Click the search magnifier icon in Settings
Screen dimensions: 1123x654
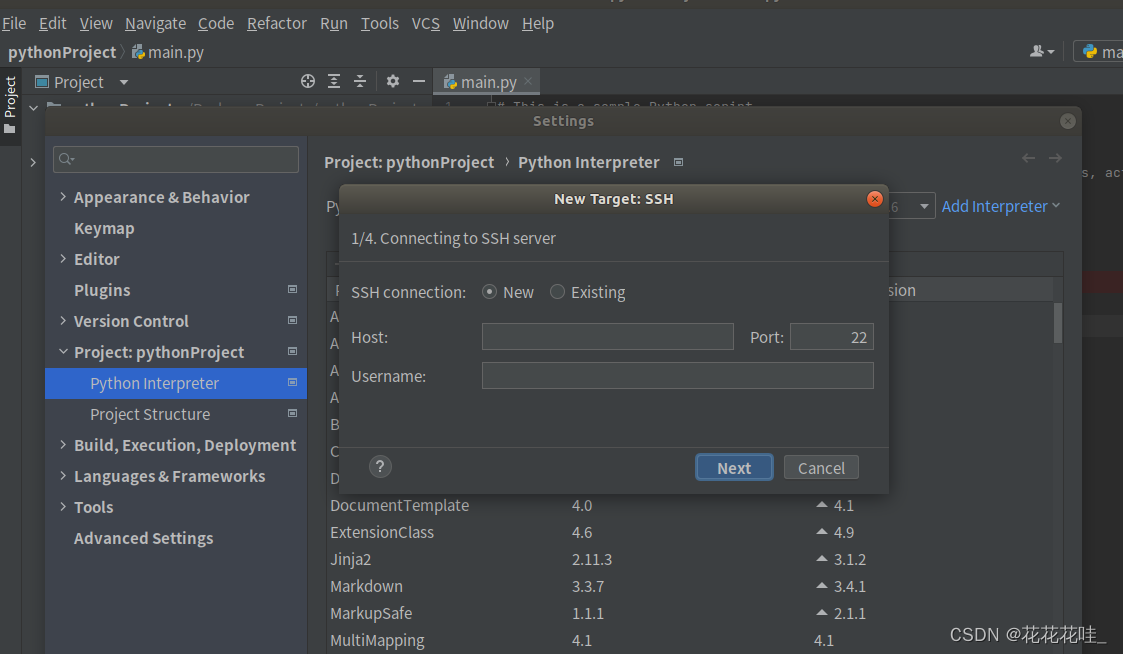point(66,159)
